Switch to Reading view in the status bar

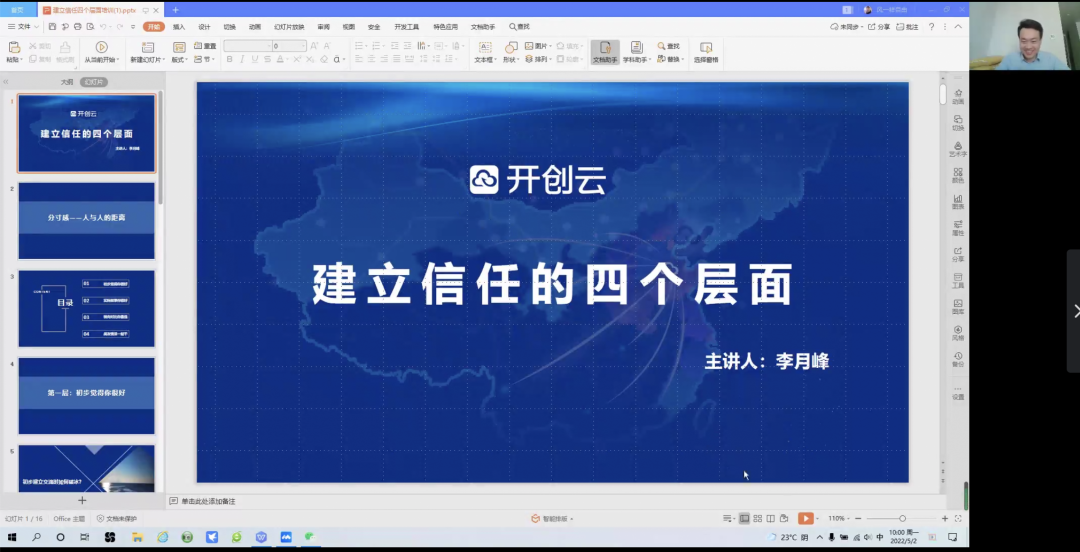(771, 518)
